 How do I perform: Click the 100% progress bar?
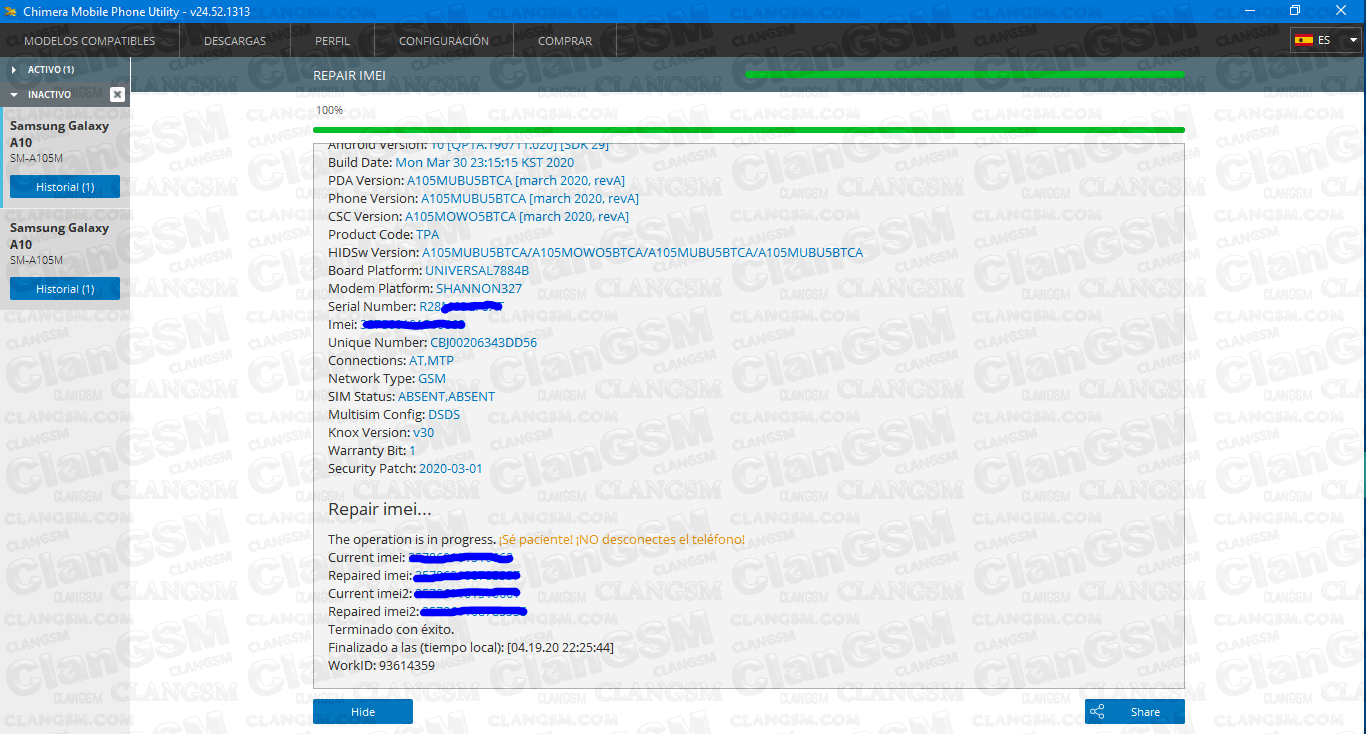(x=749, y=130)
